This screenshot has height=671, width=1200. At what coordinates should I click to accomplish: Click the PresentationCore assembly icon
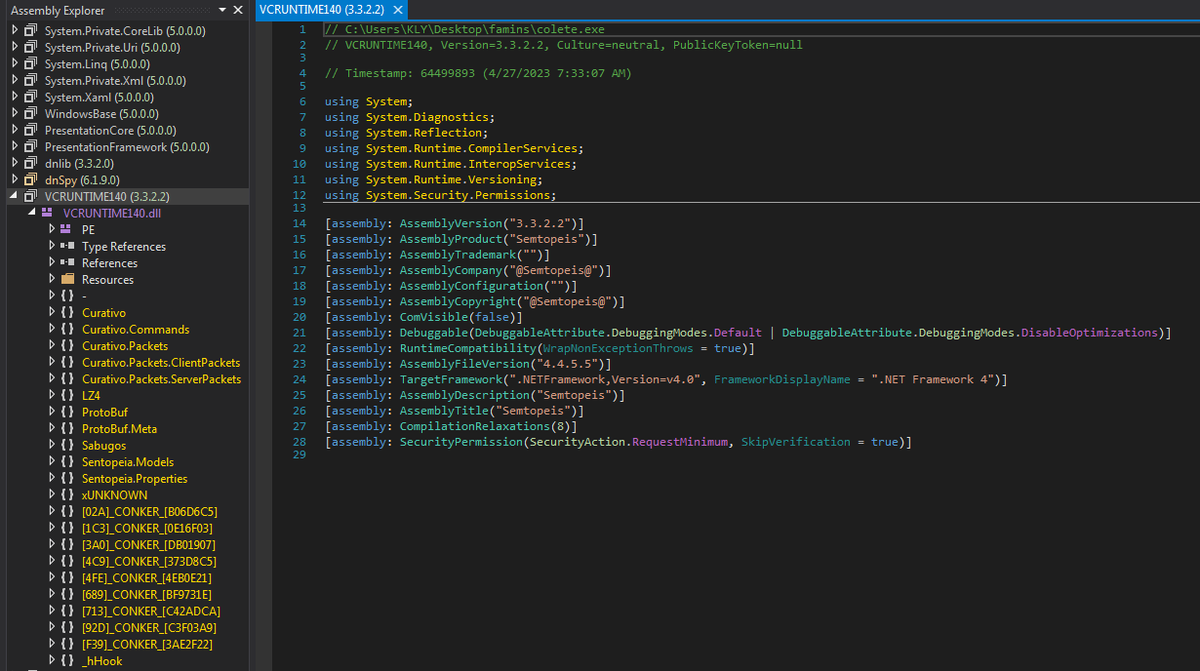click(31, 130)
